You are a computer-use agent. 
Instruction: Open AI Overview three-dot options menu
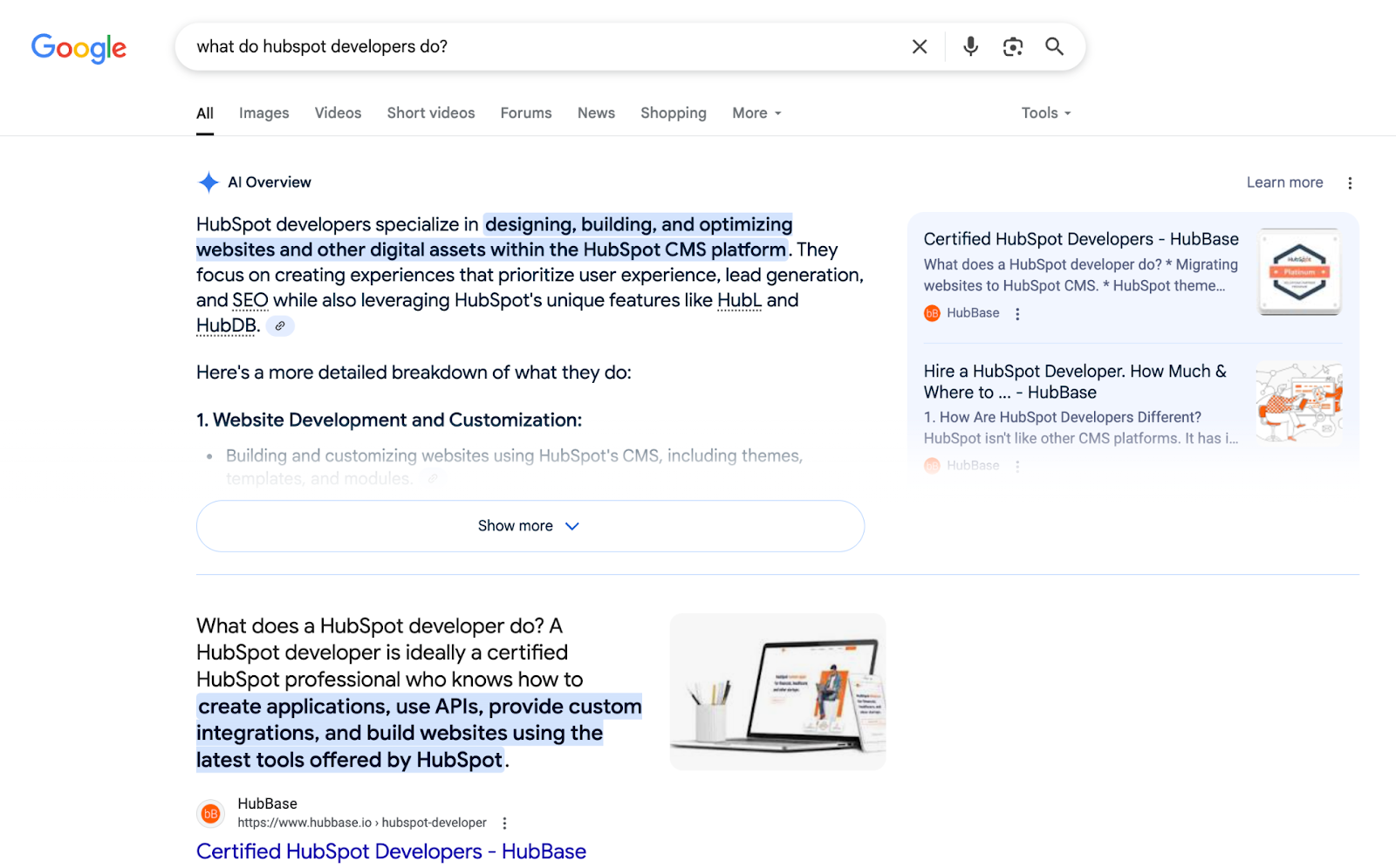1350,183
